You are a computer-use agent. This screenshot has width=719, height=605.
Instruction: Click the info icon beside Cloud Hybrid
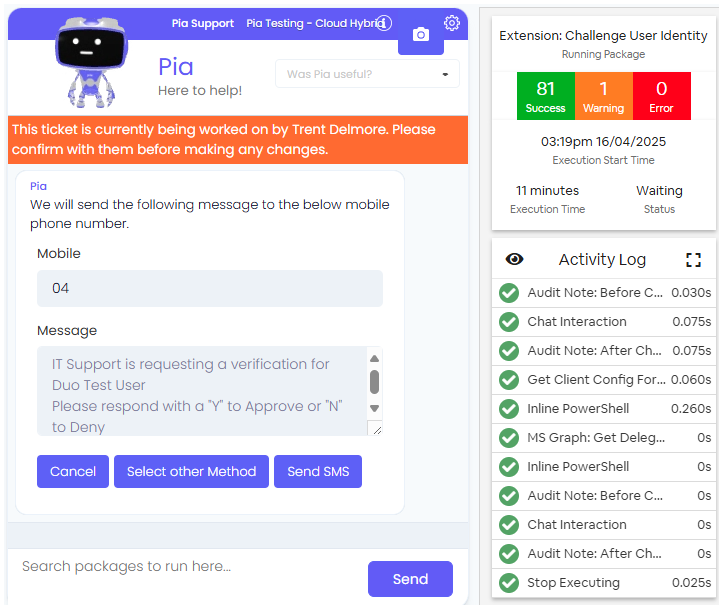pos(384,23)
